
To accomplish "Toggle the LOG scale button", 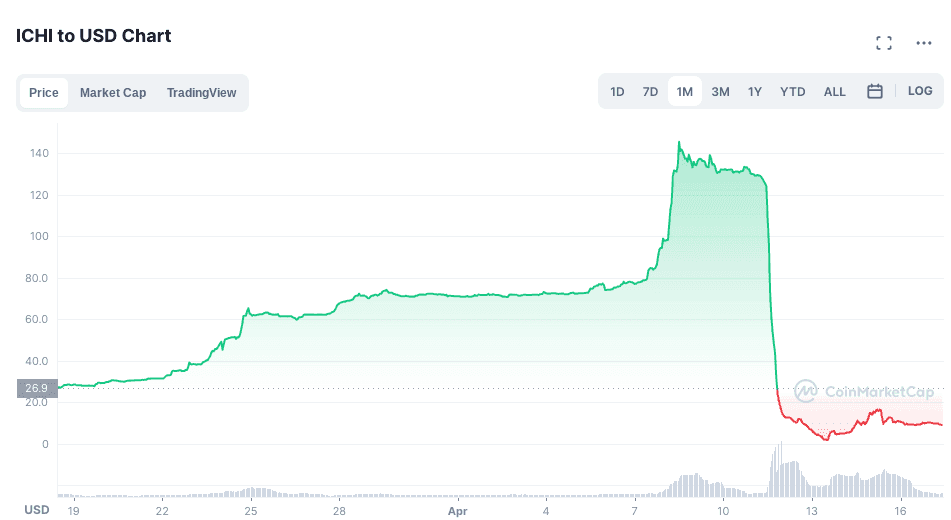I will [x=920, y=91].
